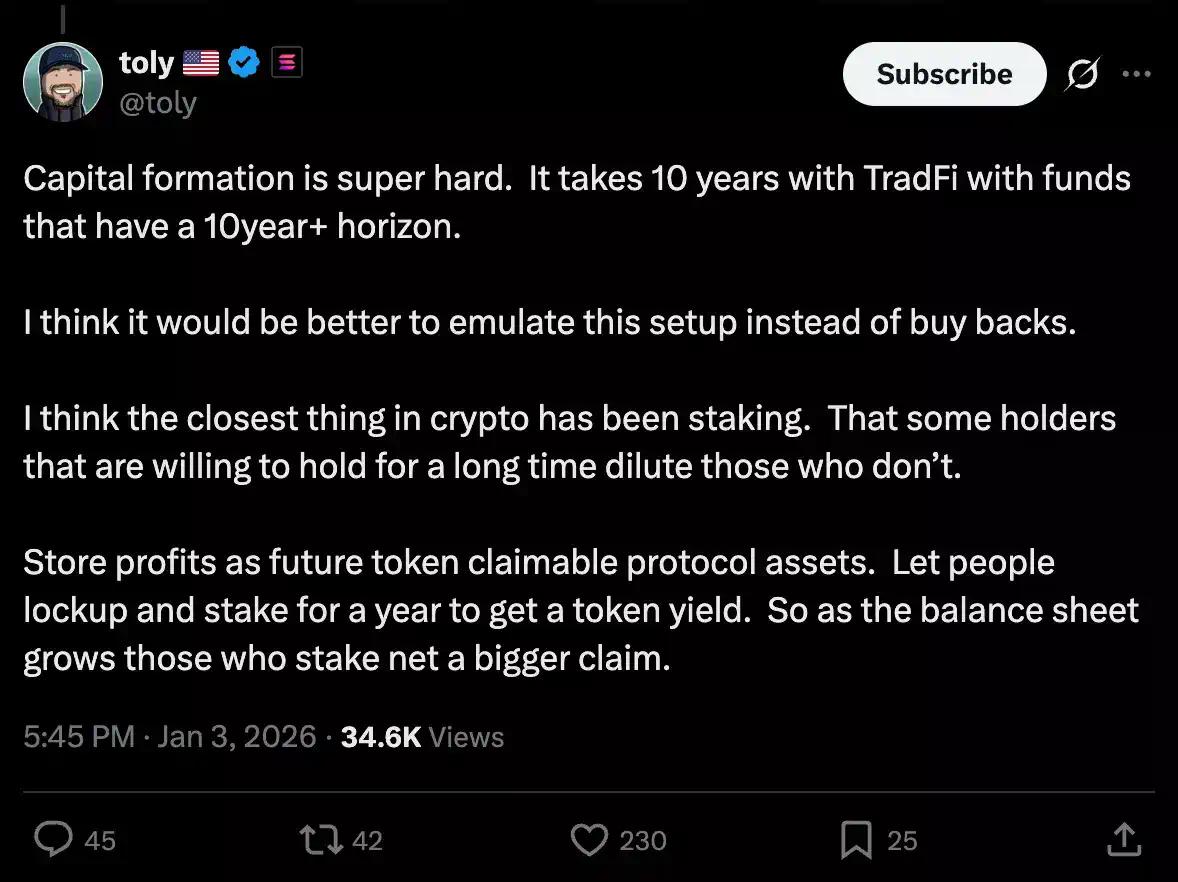The height and width of the screenshot is (882, 1178).
Task: Open the @toly handle link
Action: [158, 102]
